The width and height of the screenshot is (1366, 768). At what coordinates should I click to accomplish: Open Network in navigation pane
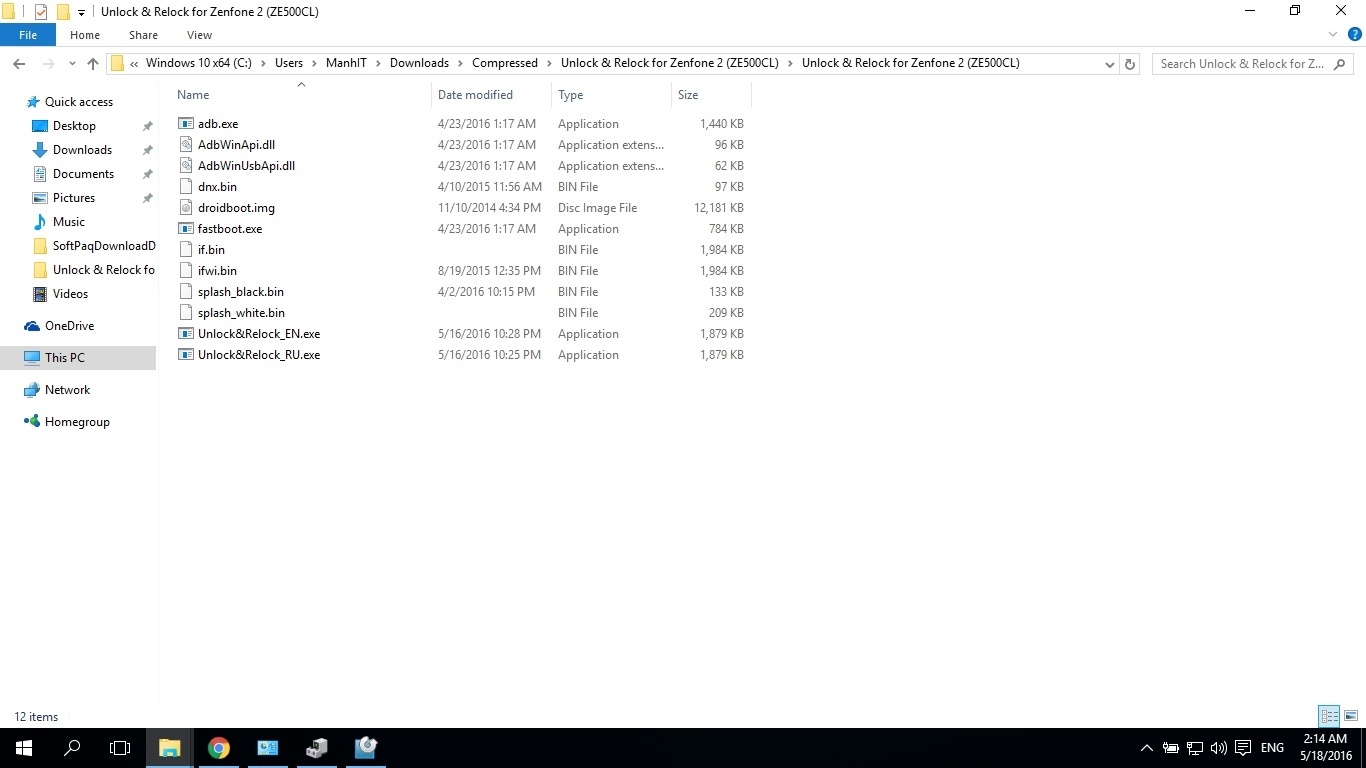click(x=67, y=390)
